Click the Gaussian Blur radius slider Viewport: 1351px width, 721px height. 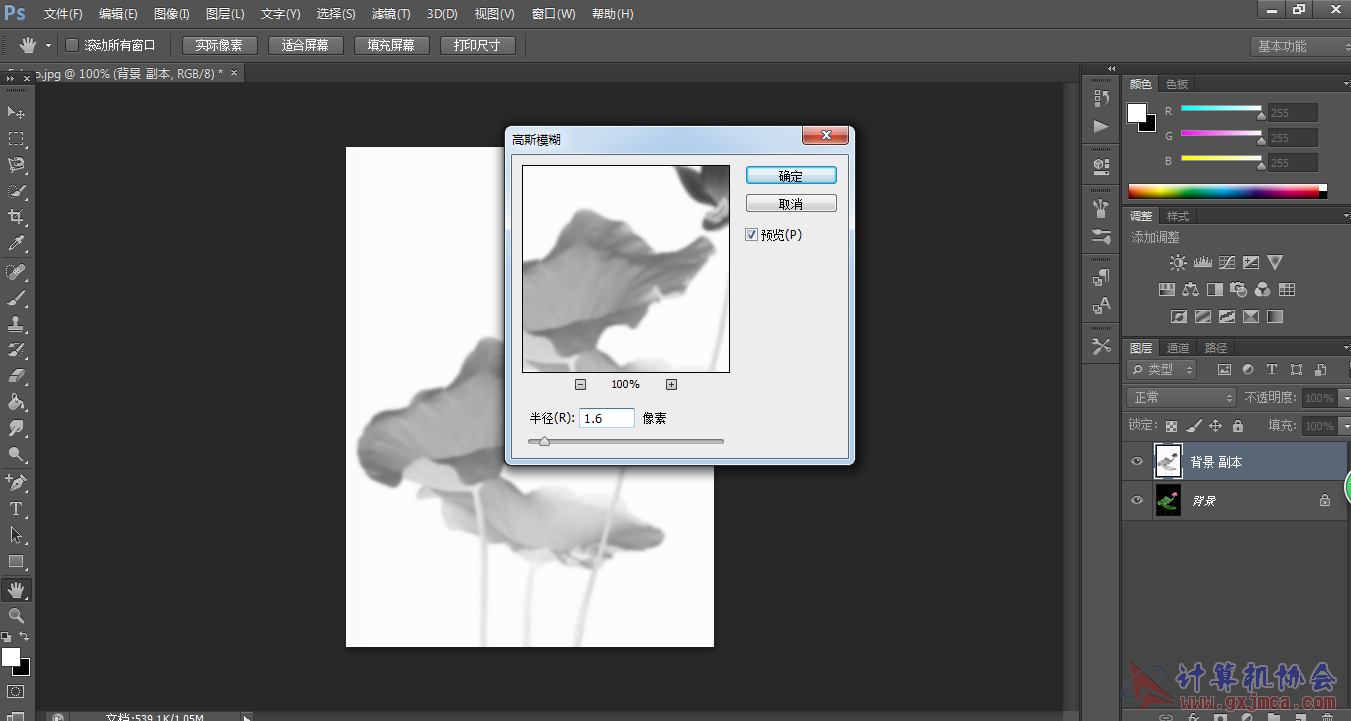coord(625,441)
